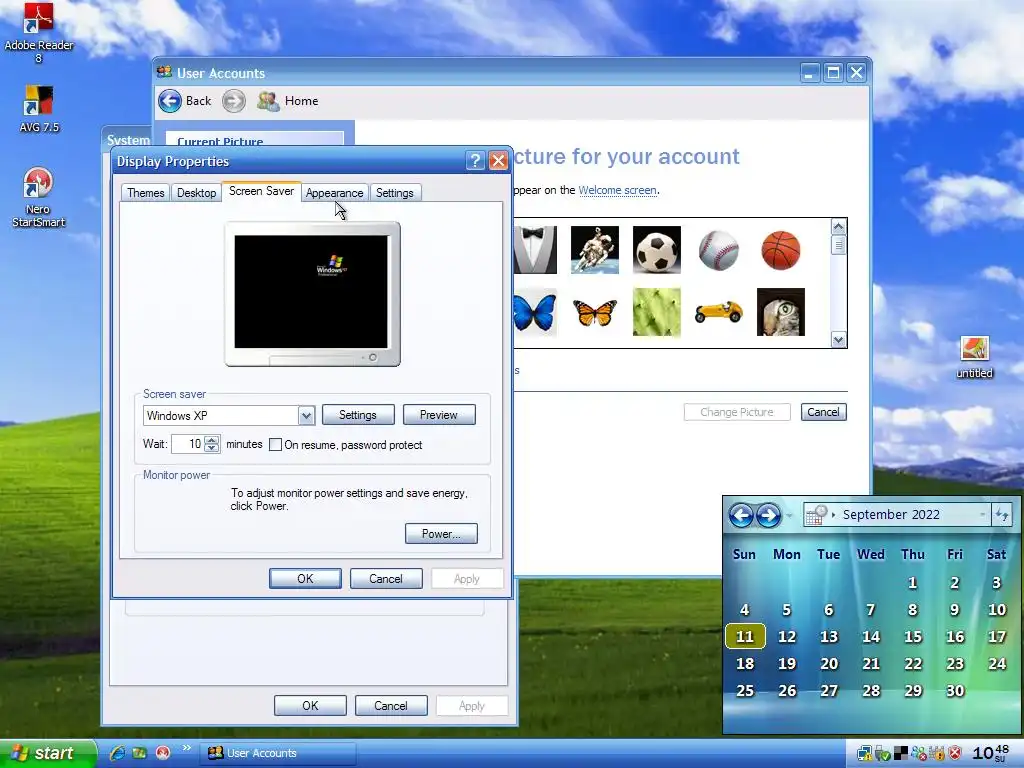This screenshot has width=1024, height=768.
Task: Increase the screen saver wait minutes
Action: click(212, 440)
